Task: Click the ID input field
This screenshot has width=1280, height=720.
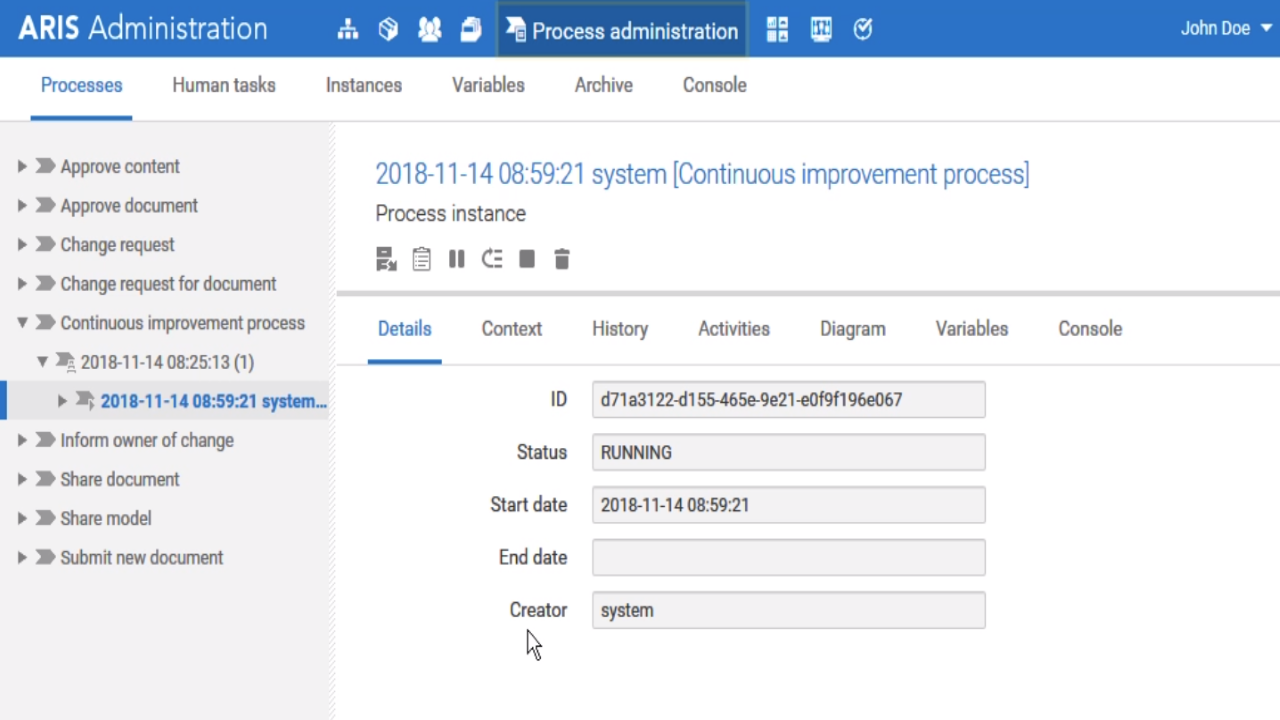Action: tap(788, 399)
